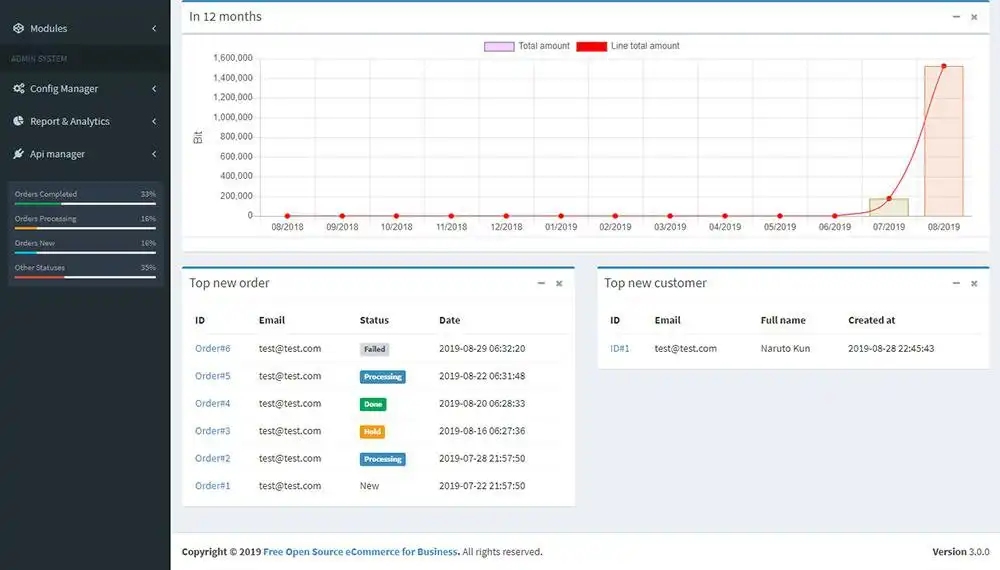
Task: Open the Order#3 link
Action: point(212,431)
